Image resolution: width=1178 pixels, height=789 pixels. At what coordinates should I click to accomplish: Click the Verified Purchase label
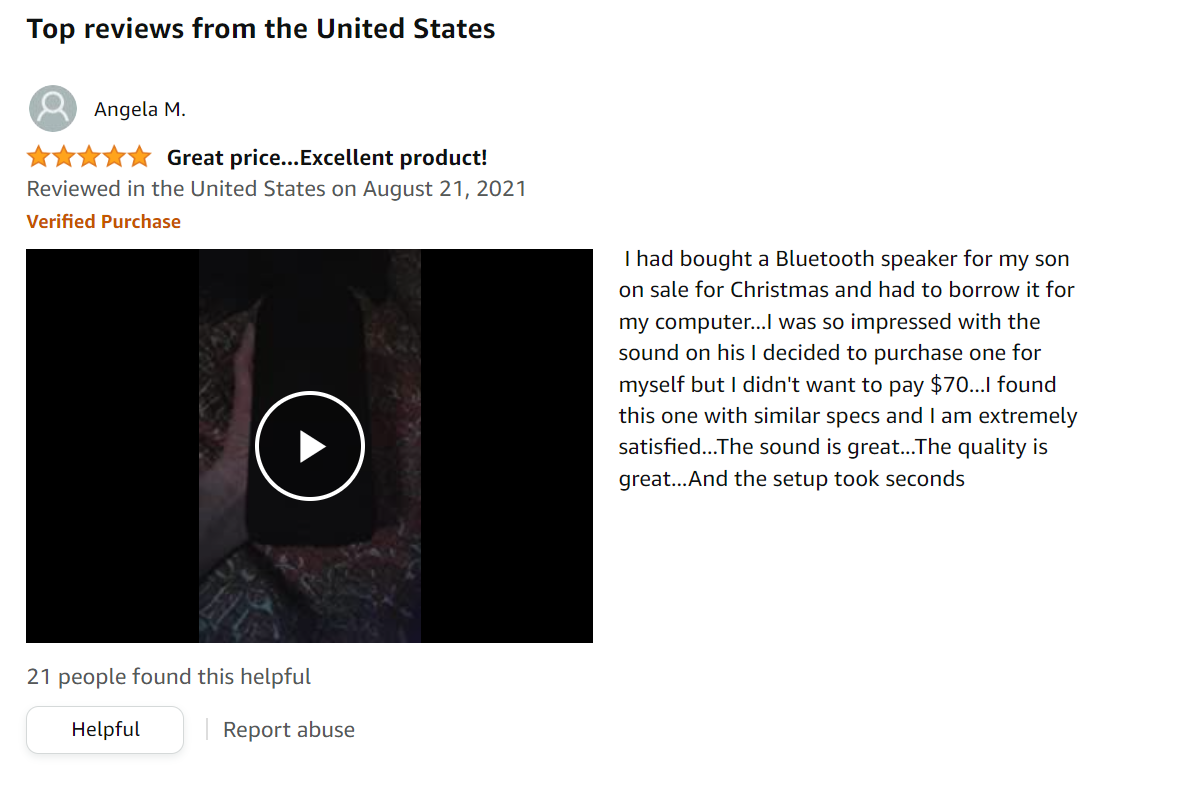[x=103, y=222]
